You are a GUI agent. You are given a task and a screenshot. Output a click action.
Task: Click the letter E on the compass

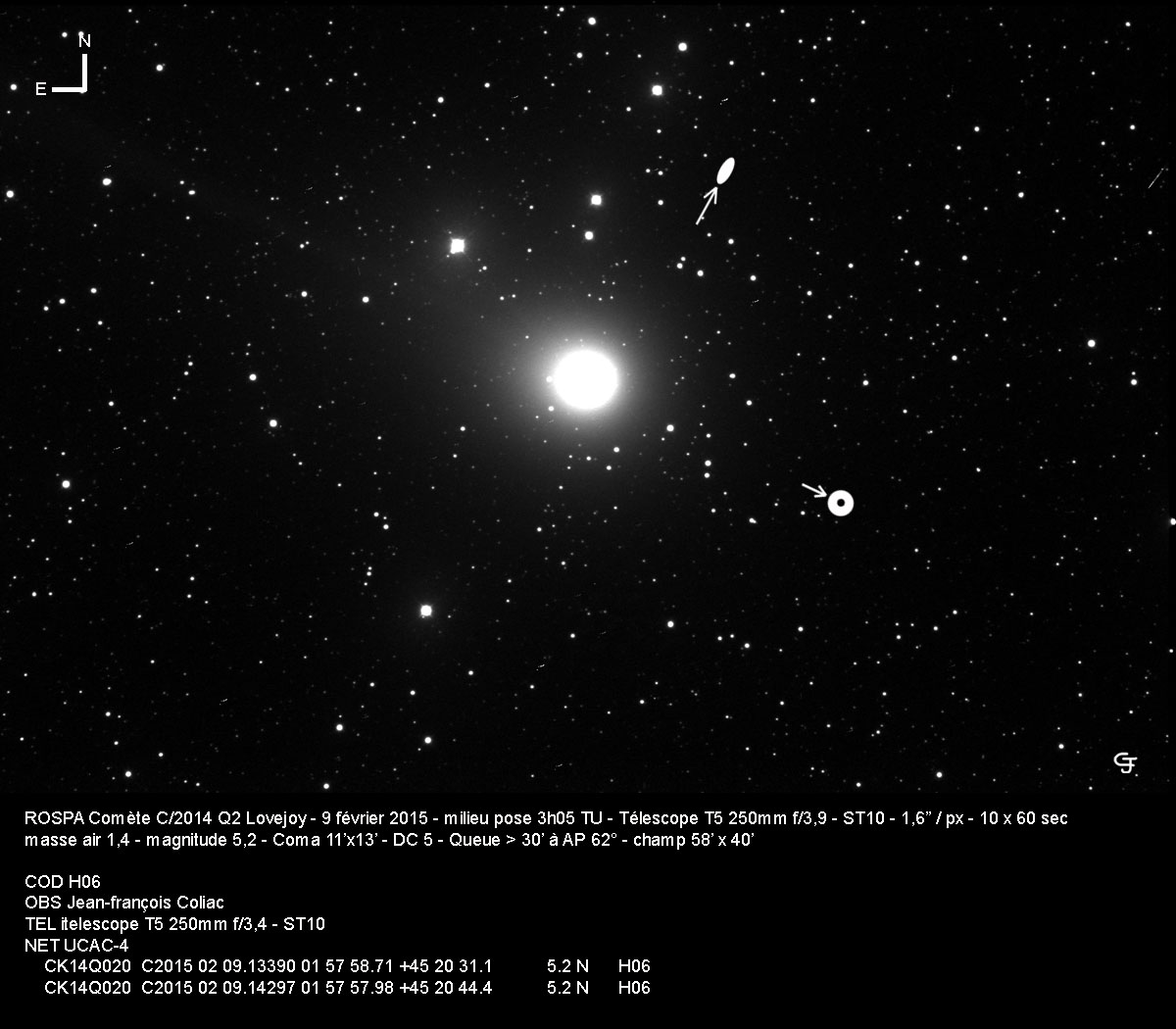coord(40,89)
